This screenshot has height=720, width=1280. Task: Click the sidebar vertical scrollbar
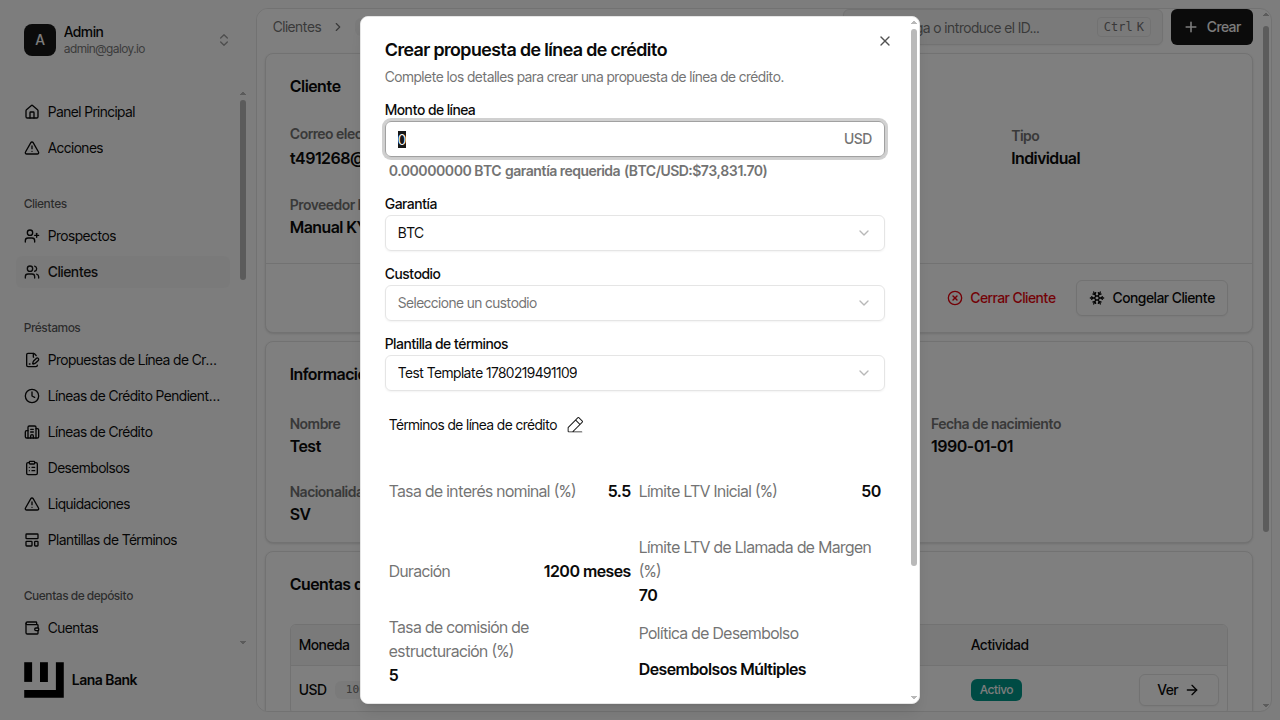(243, 190)
